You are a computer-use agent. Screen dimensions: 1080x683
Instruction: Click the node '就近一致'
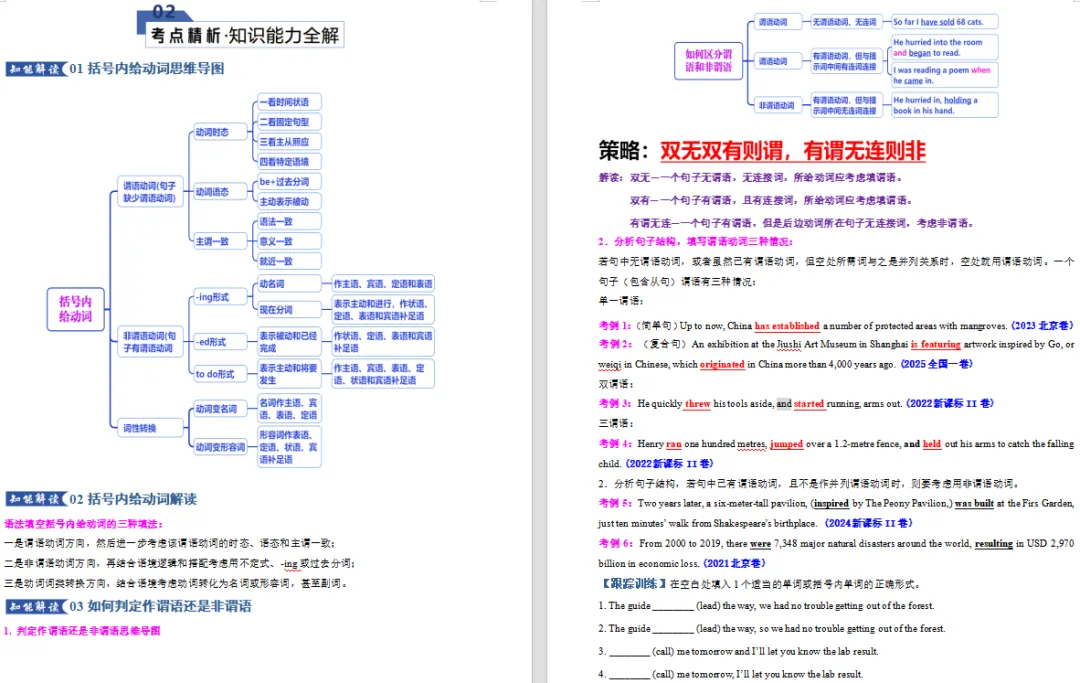[289, 261]
